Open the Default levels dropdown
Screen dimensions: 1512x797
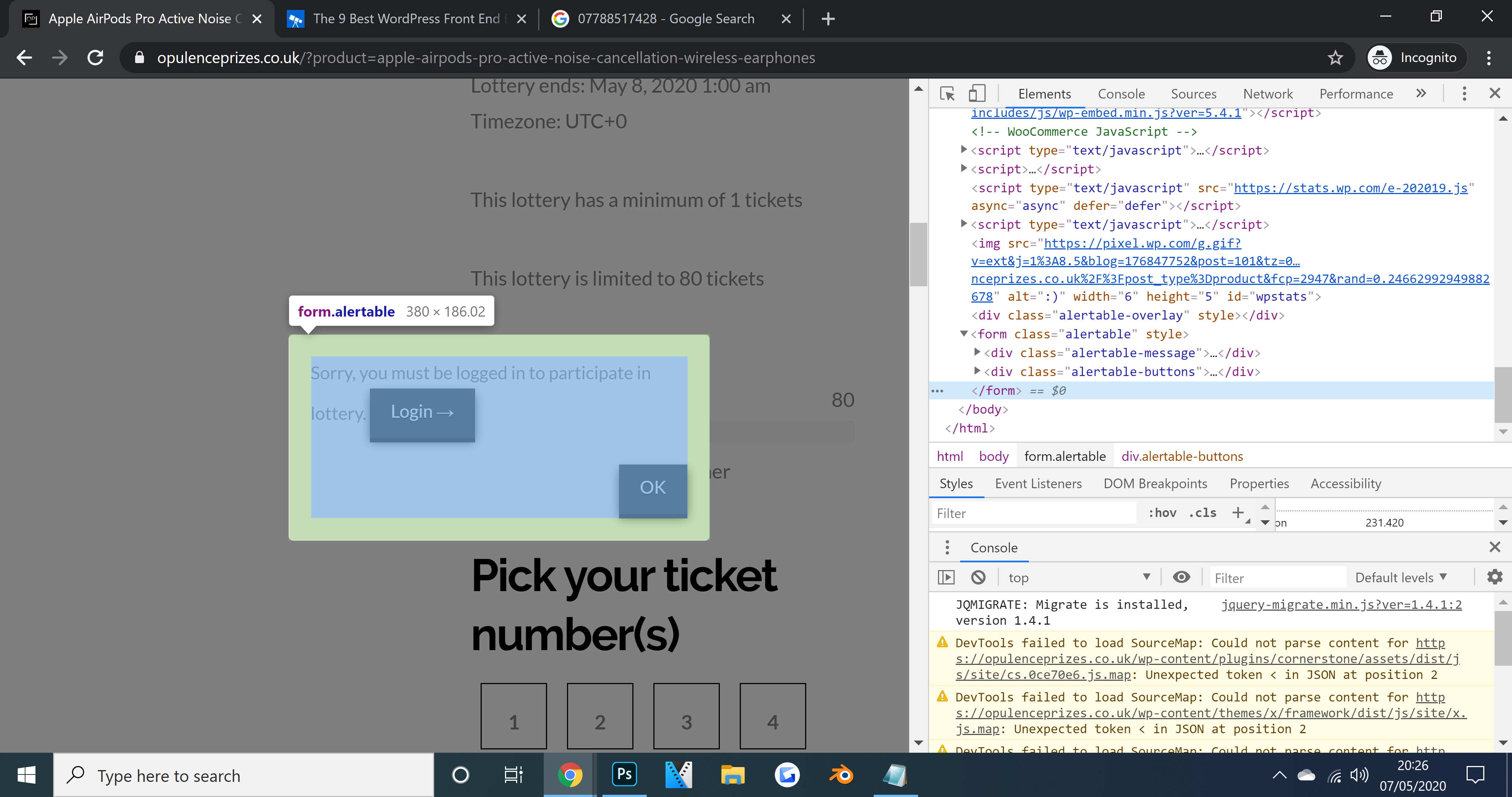point(1401,577)
